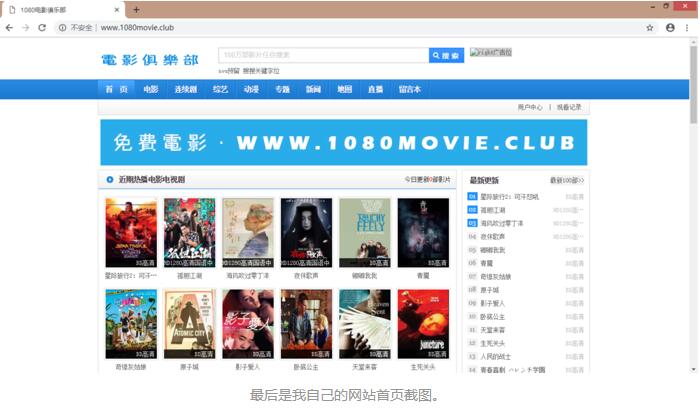Click the movie search input field
Screen dimensions: 700x415
(323, 55)
